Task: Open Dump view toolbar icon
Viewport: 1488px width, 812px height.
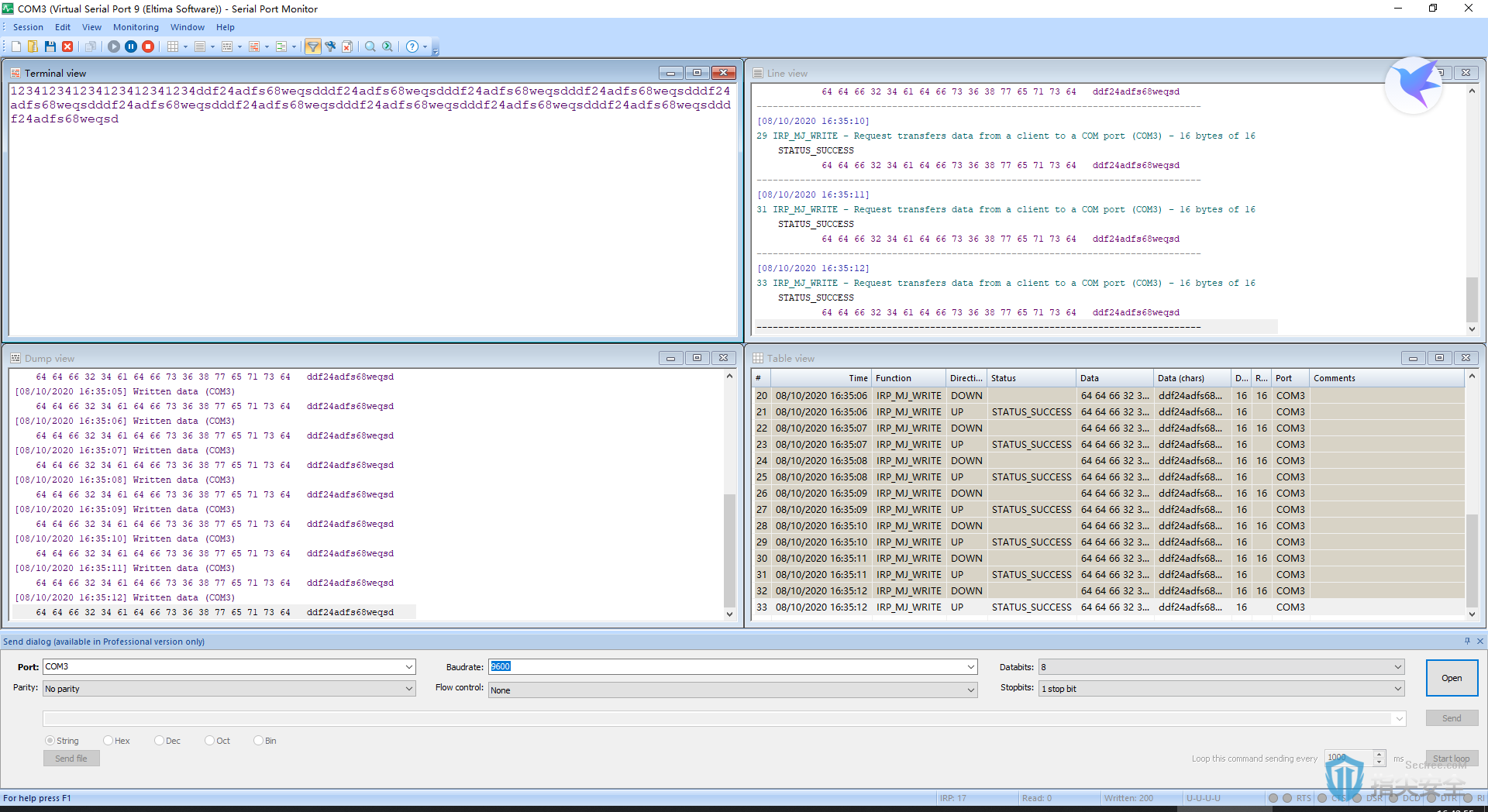Action: [x=227, y=46]
